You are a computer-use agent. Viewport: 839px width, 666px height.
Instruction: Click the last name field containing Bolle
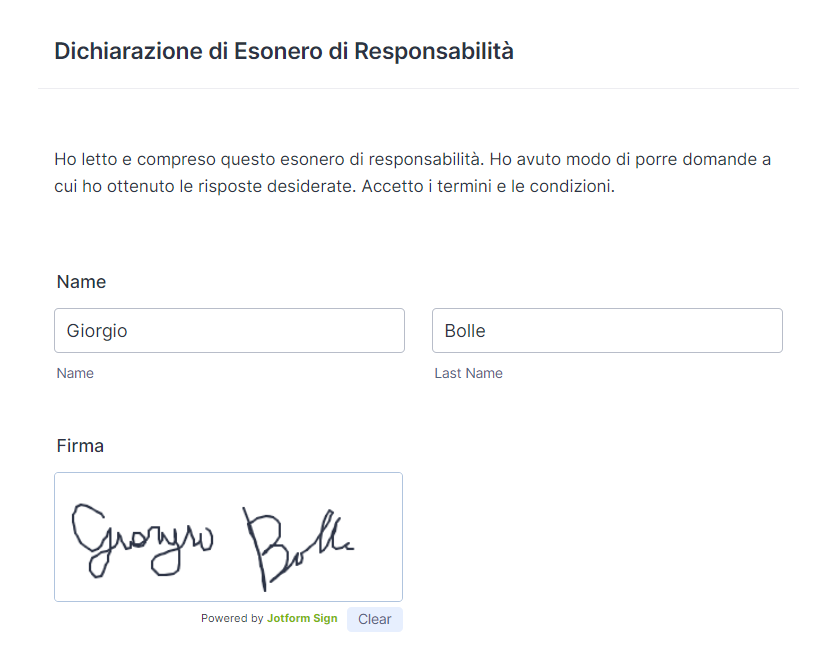[x=607, y=331]
